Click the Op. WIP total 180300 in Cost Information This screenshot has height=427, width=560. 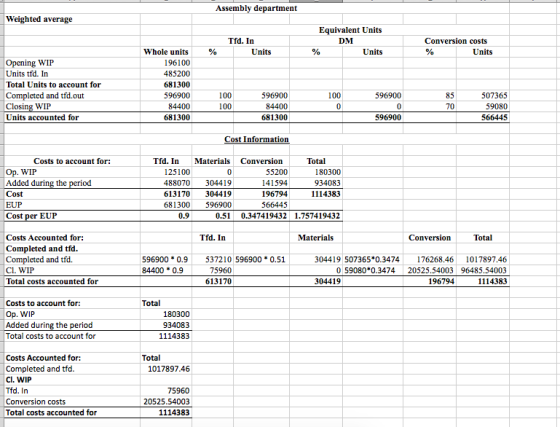[328, 172]
